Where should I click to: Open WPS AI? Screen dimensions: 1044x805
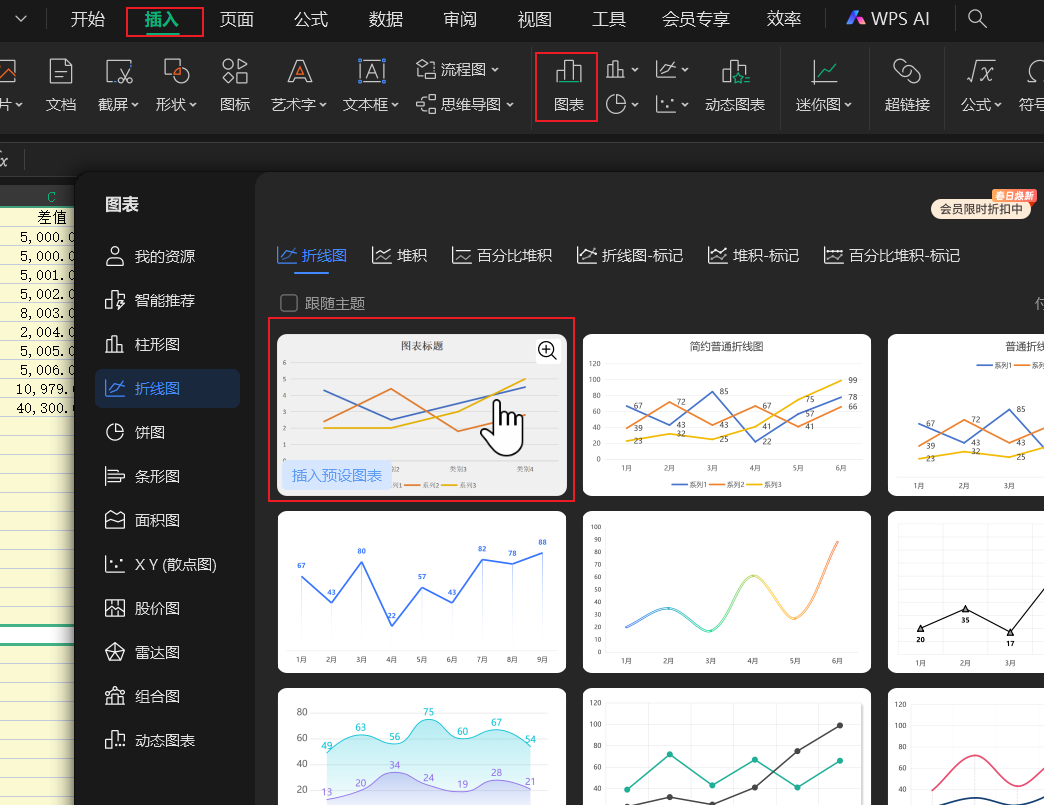click(x=888, y=19)
